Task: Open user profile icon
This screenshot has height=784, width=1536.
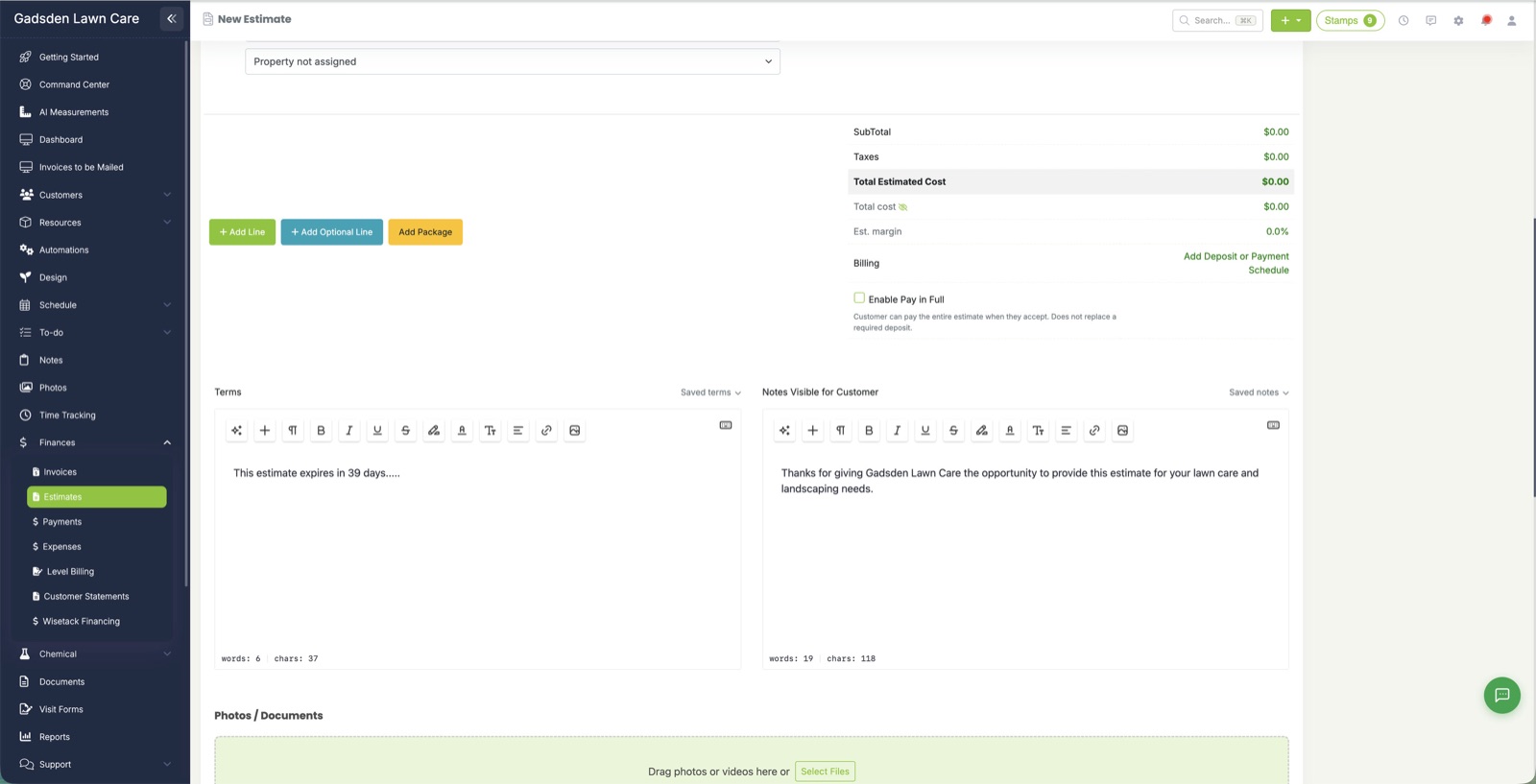Action: point(1511,20)
